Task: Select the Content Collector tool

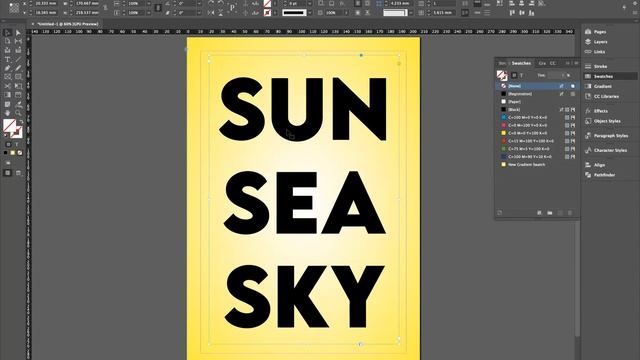Action: coord(7,50)
